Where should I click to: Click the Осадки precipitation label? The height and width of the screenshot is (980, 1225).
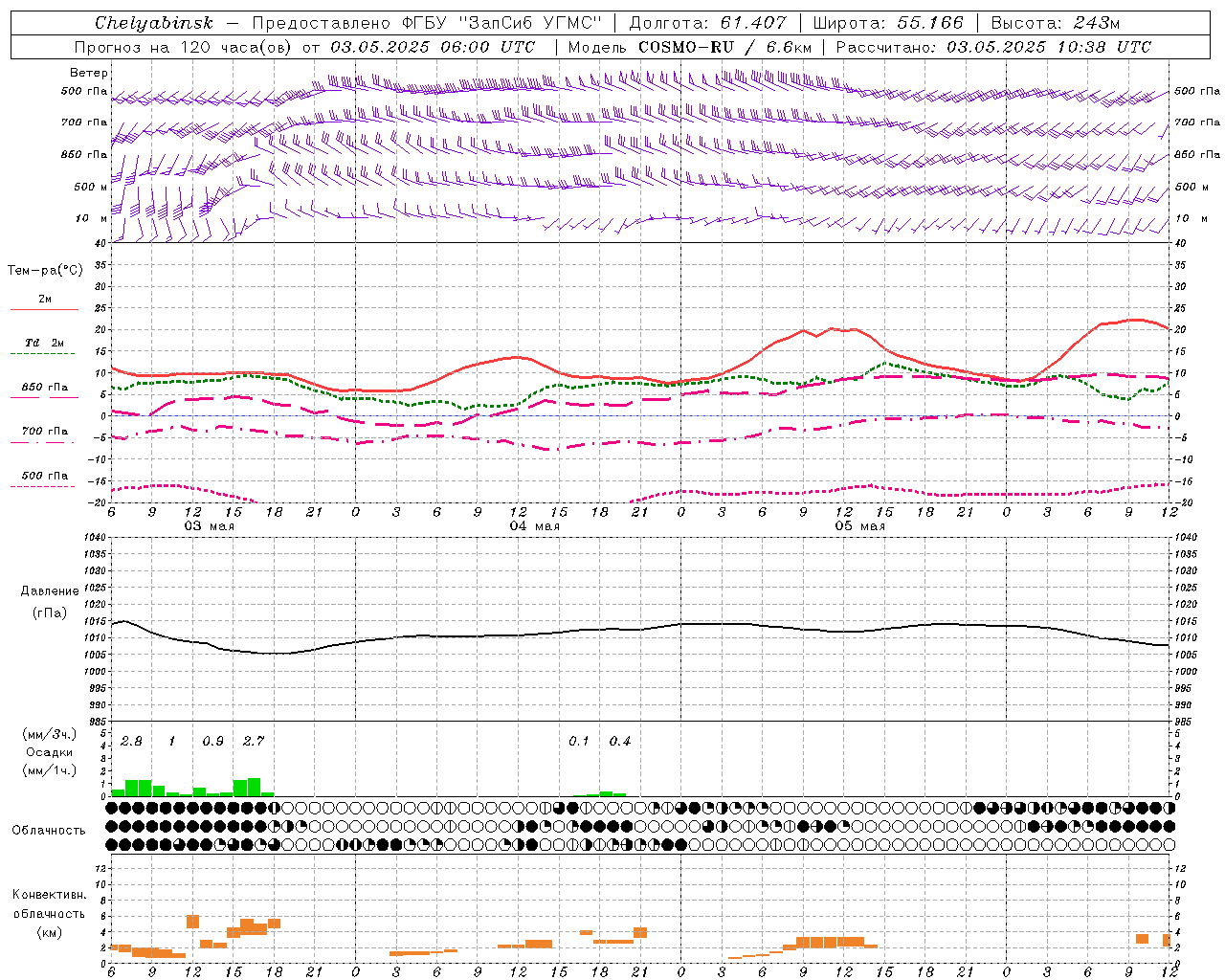pos(49,752)
